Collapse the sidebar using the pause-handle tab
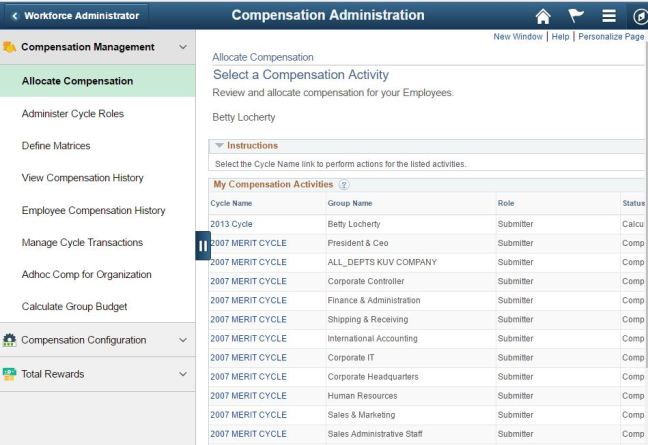Screen dimensions: 648x445 pos(202,245)
